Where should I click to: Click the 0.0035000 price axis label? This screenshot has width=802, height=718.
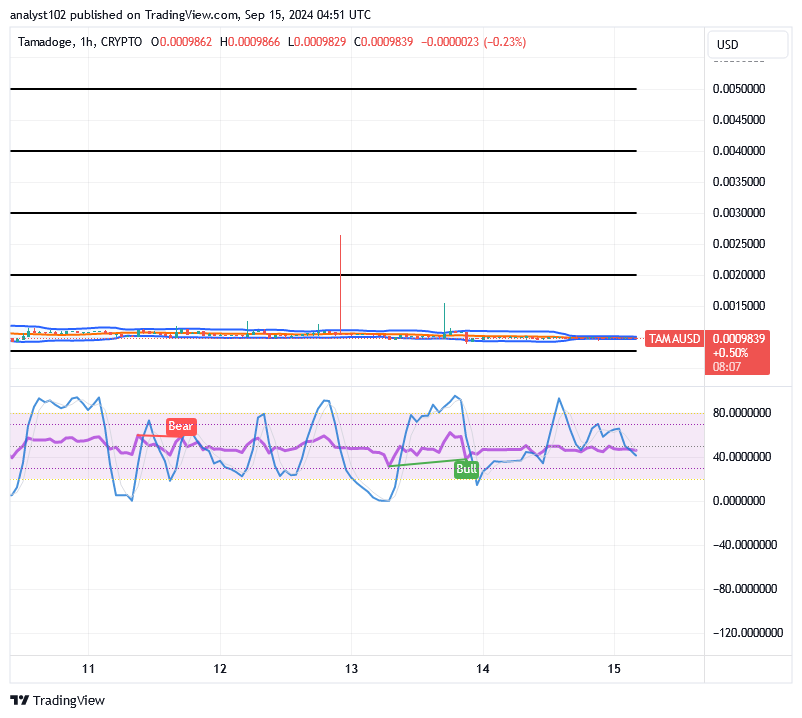pos(739,182)
